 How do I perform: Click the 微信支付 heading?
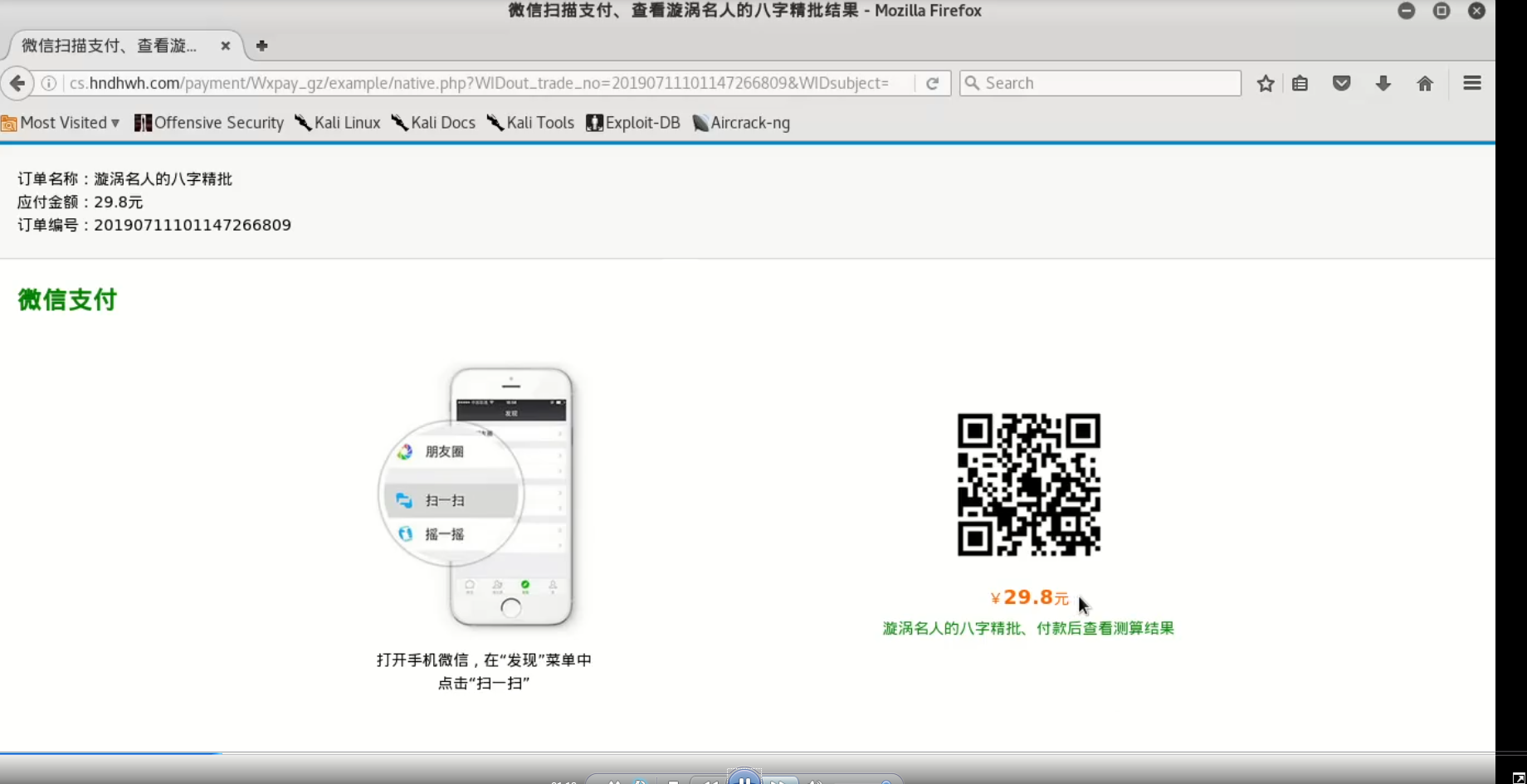67,299
